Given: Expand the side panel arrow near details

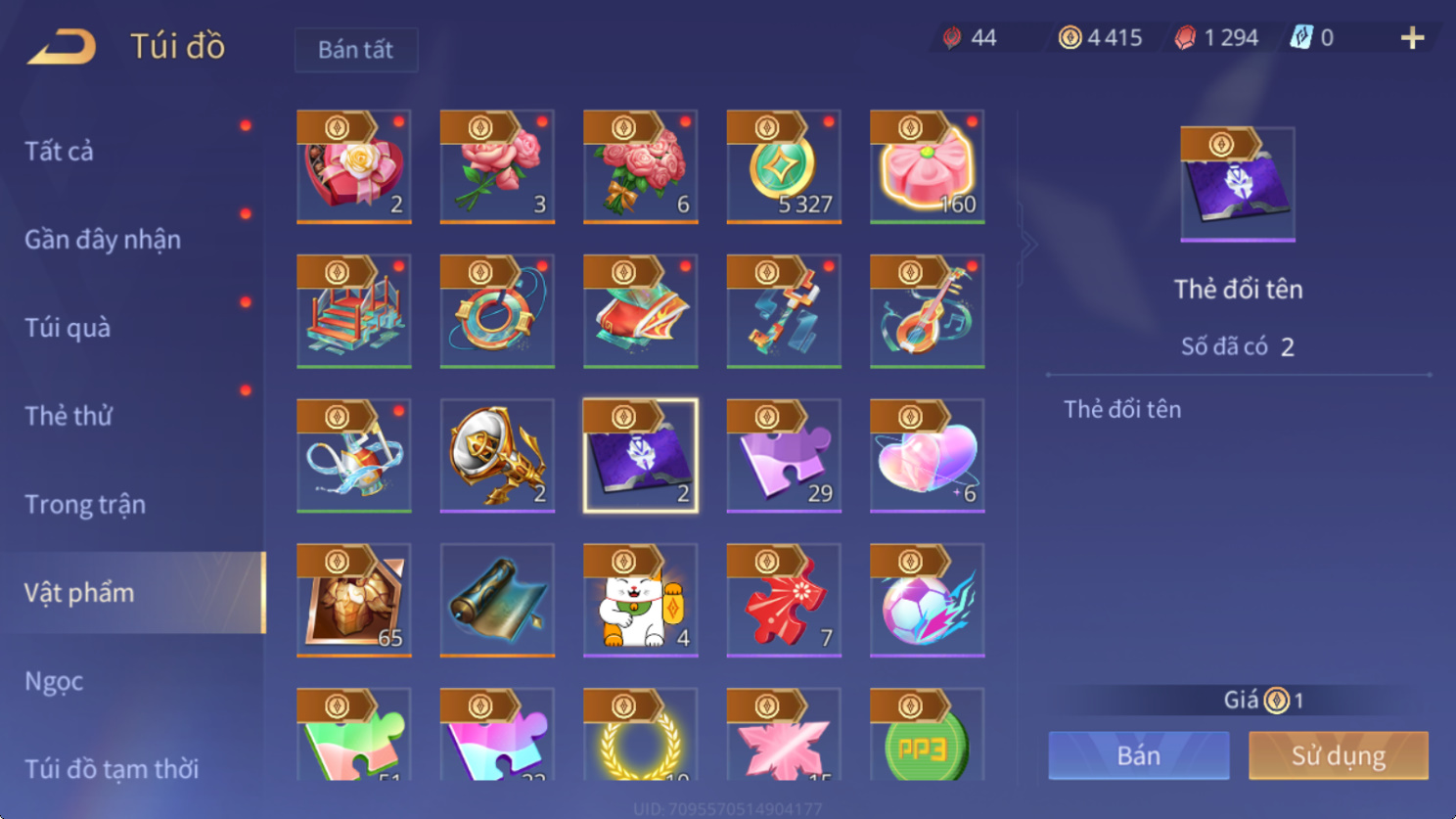Looking at the screenshot, I should coord(1027,245).
